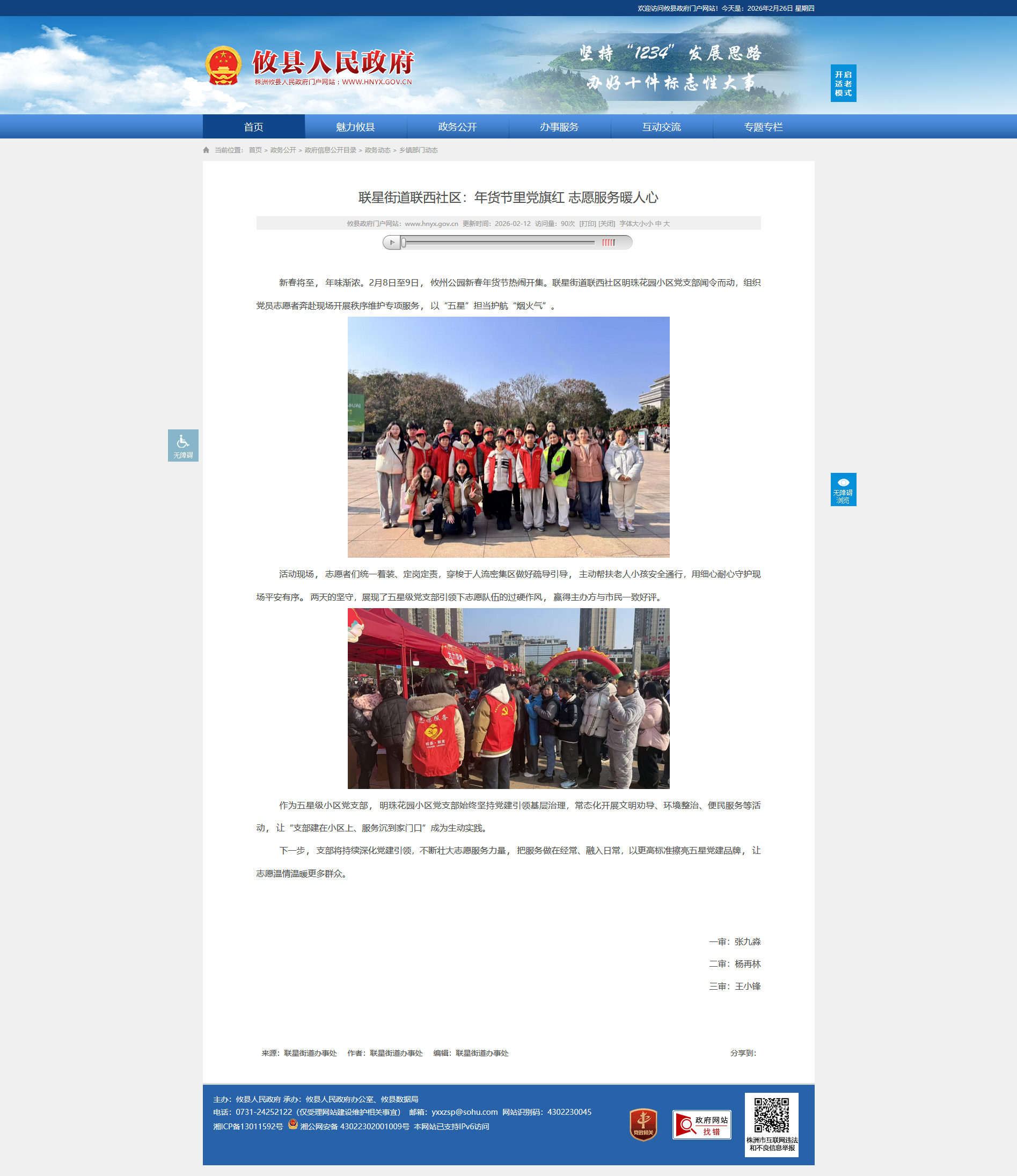Click the volunteers group photo

point(508,436)
